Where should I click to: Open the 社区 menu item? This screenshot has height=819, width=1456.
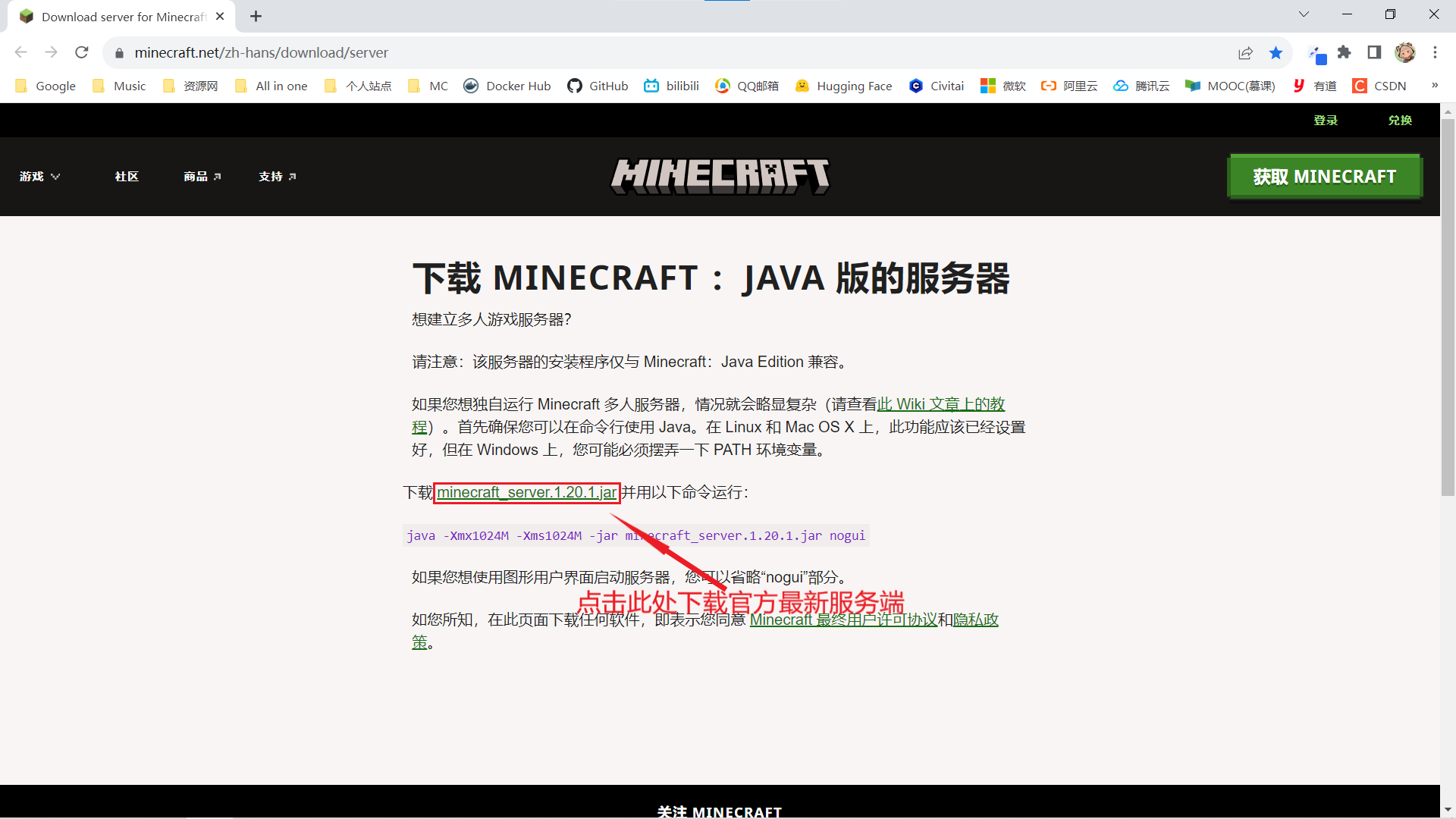click(127, 176)
